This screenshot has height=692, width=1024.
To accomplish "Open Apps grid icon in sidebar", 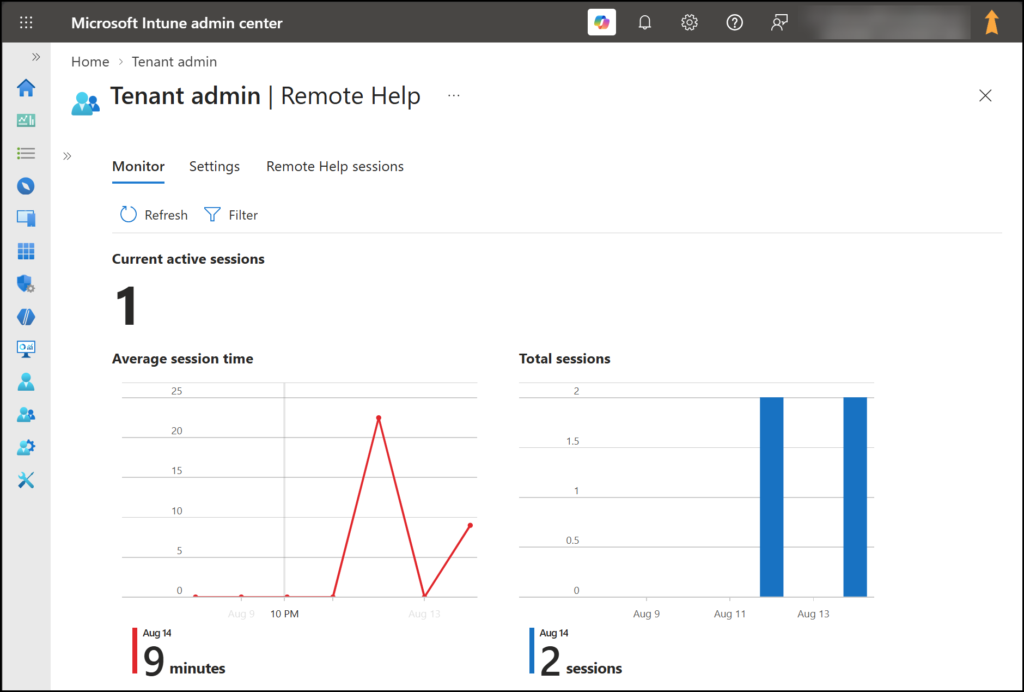I will pyautogui.click(x=26, y=251).
